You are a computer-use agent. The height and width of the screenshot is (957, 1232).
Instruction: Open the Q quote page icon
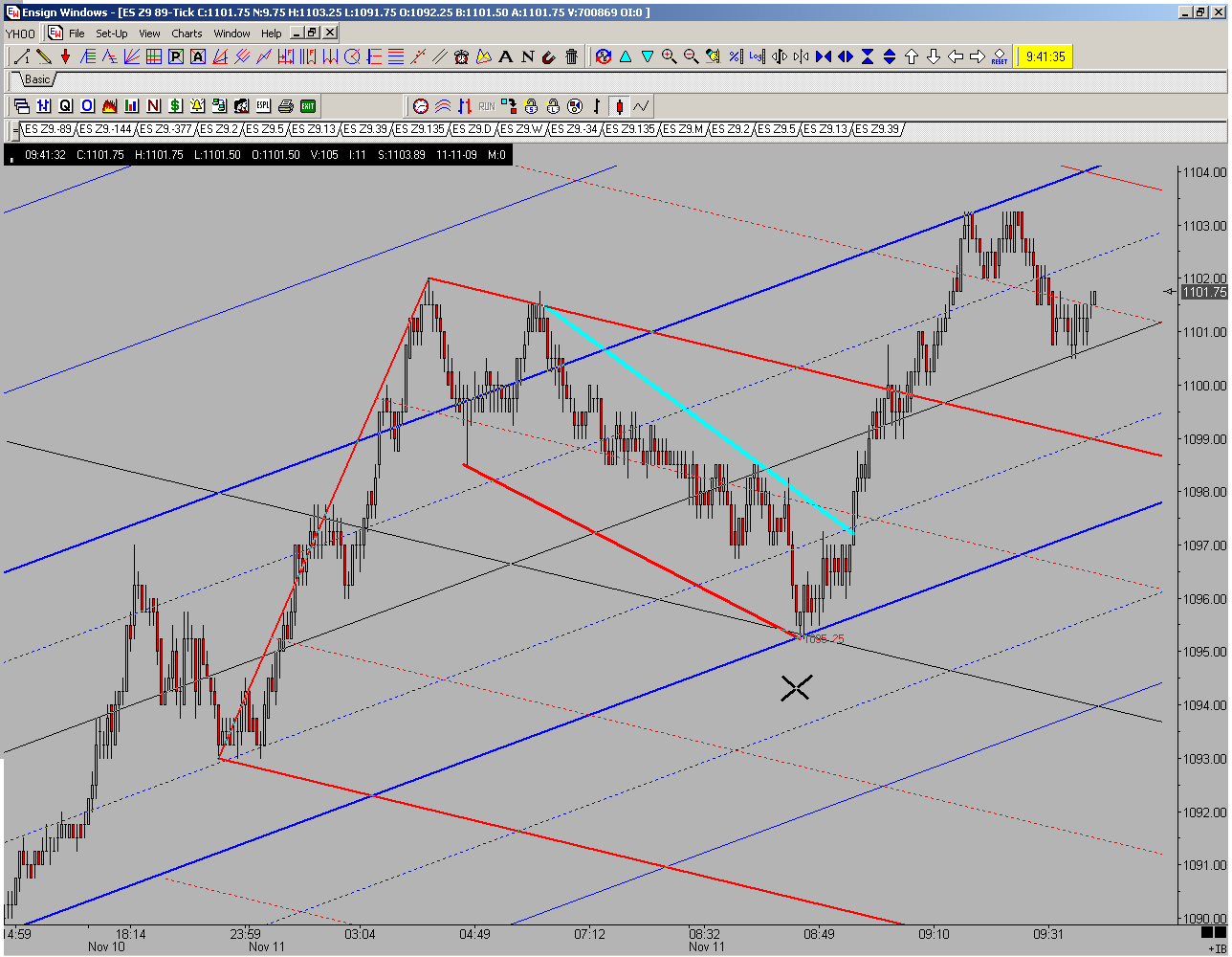tap(65, 105)
